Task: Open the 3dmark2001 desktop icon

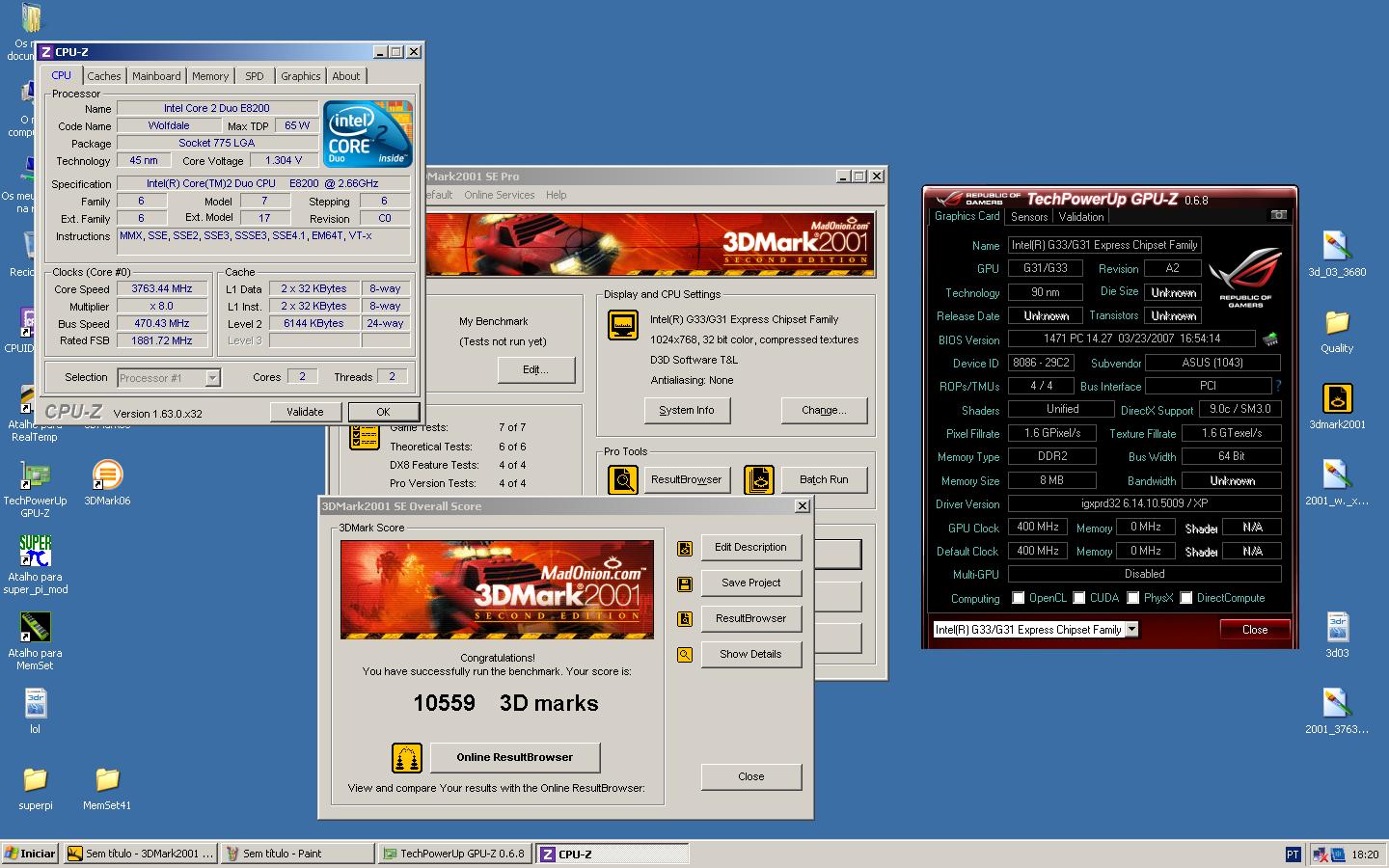Action: (1337, 406)
